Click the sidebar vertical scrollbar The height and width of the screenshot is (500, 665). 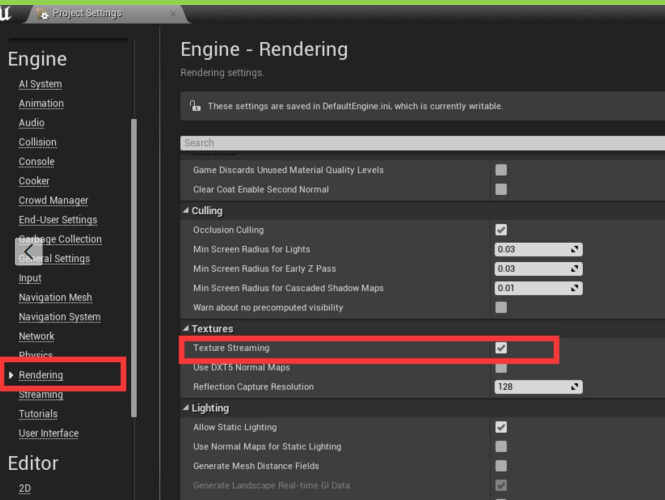coord(134,268)
